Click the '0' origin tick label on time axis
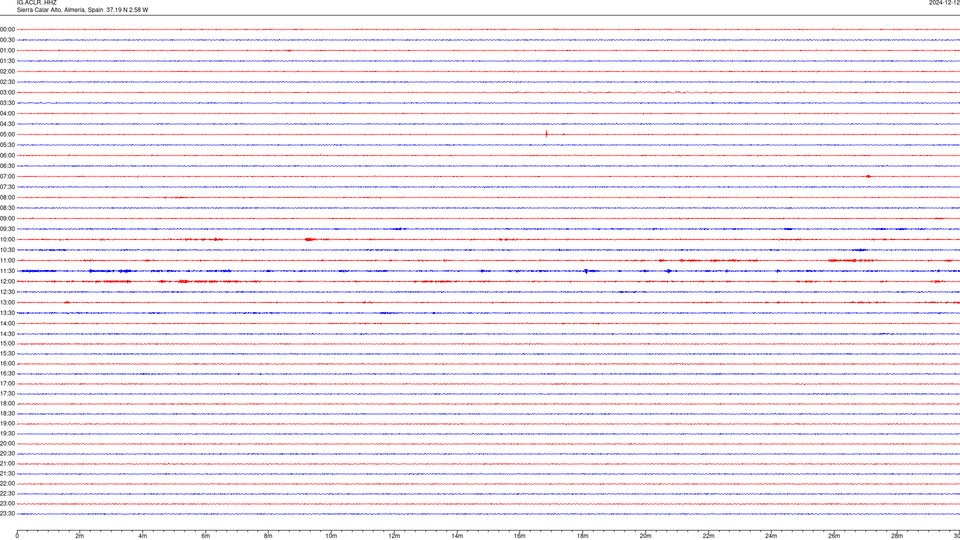Screen dimensions: 960x540 click(x=17, y=536)
